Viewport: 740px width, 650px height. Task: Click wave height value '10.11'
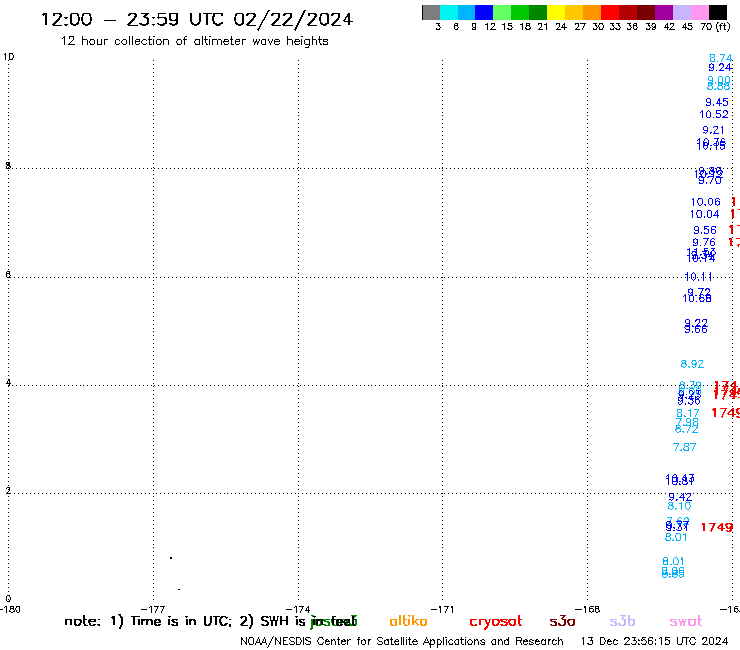point(698,277)
